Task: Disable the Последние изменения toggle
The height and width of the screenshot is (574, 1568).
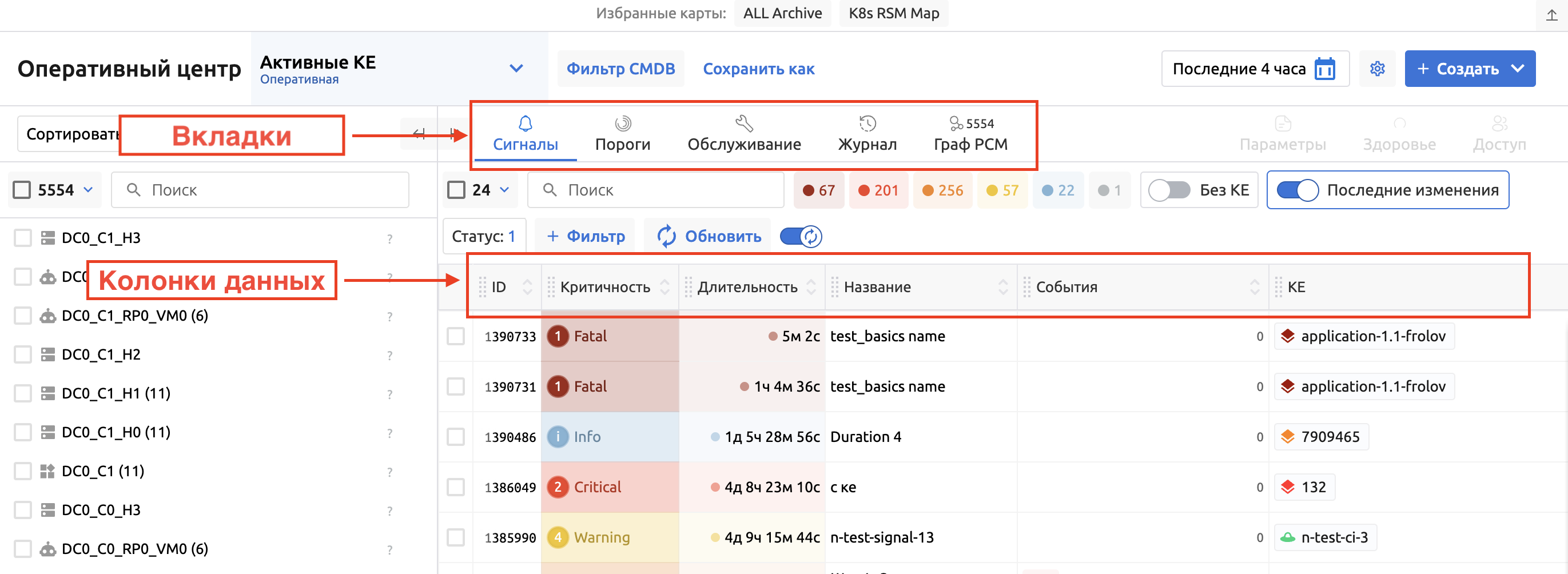Action: [x=1297, y=190]
